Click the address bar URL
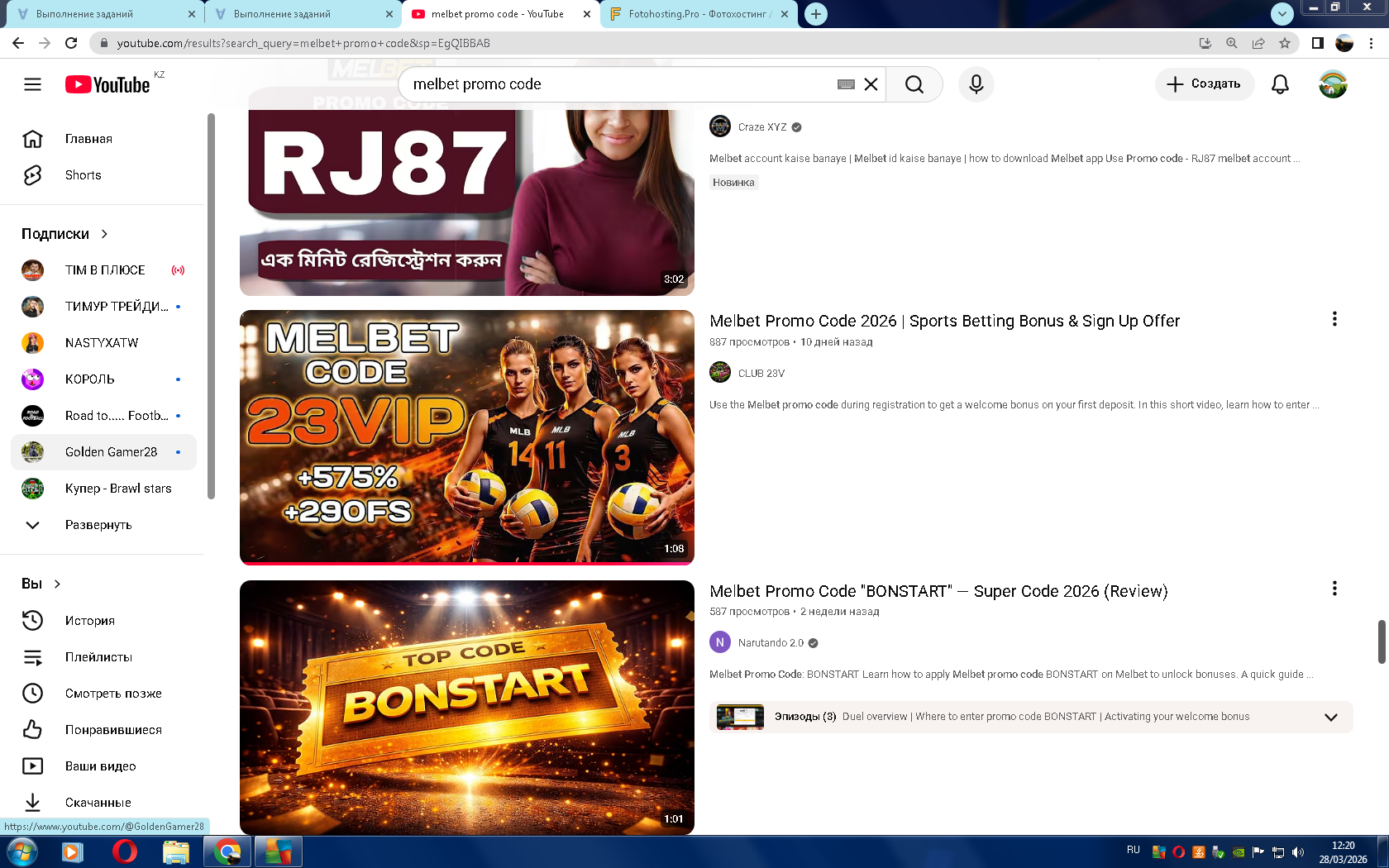 pyautogui.click(x=303, y=43)
